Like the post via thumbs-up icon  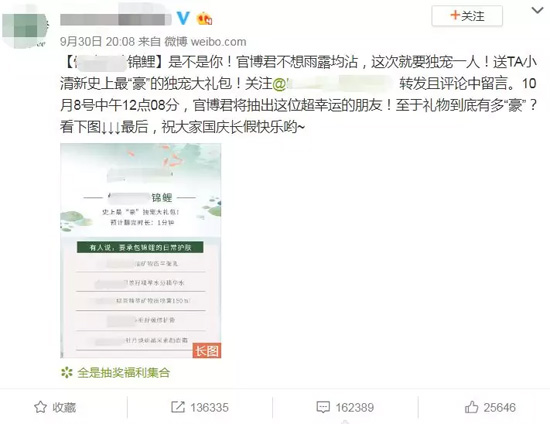coord(471,407)
